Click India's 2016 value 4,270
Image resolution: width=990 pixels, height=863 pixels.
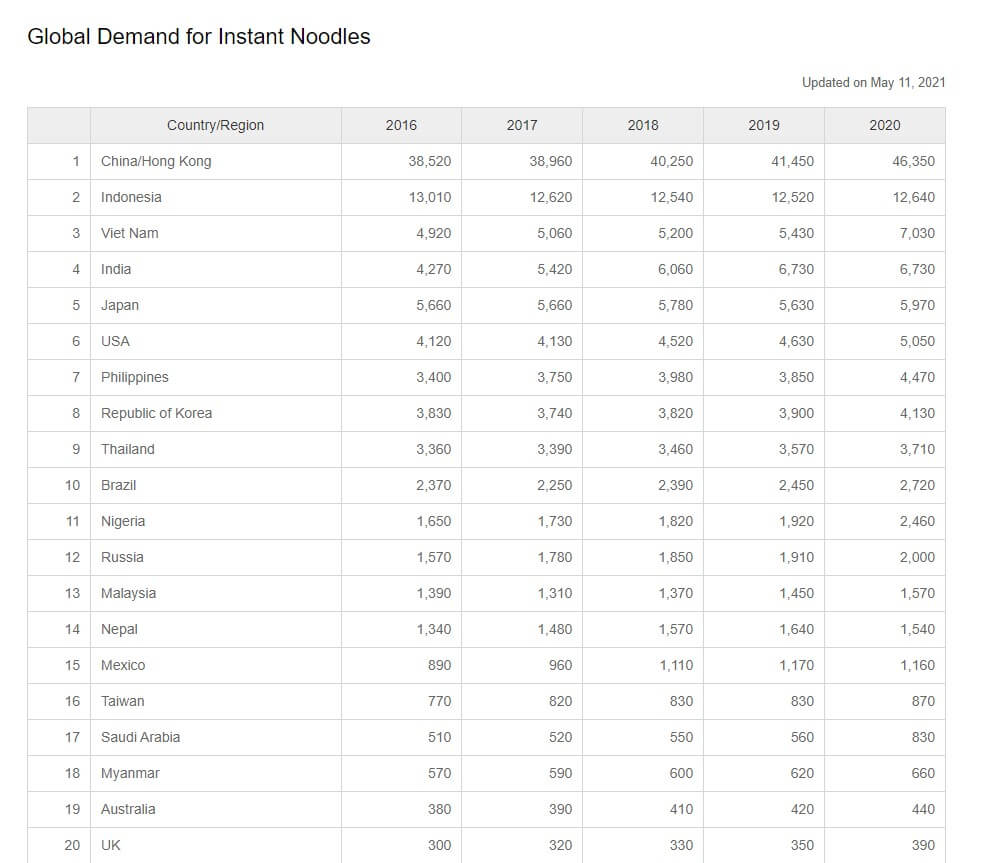pyautogui.click(x=433, y=270)
